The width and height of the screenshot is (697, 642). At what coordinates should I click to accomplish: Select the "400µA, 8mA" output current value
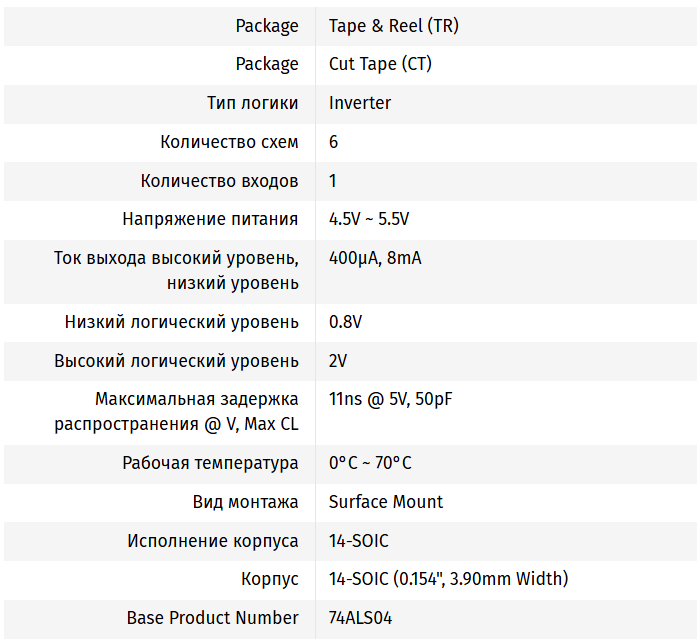tap(375, 258)
